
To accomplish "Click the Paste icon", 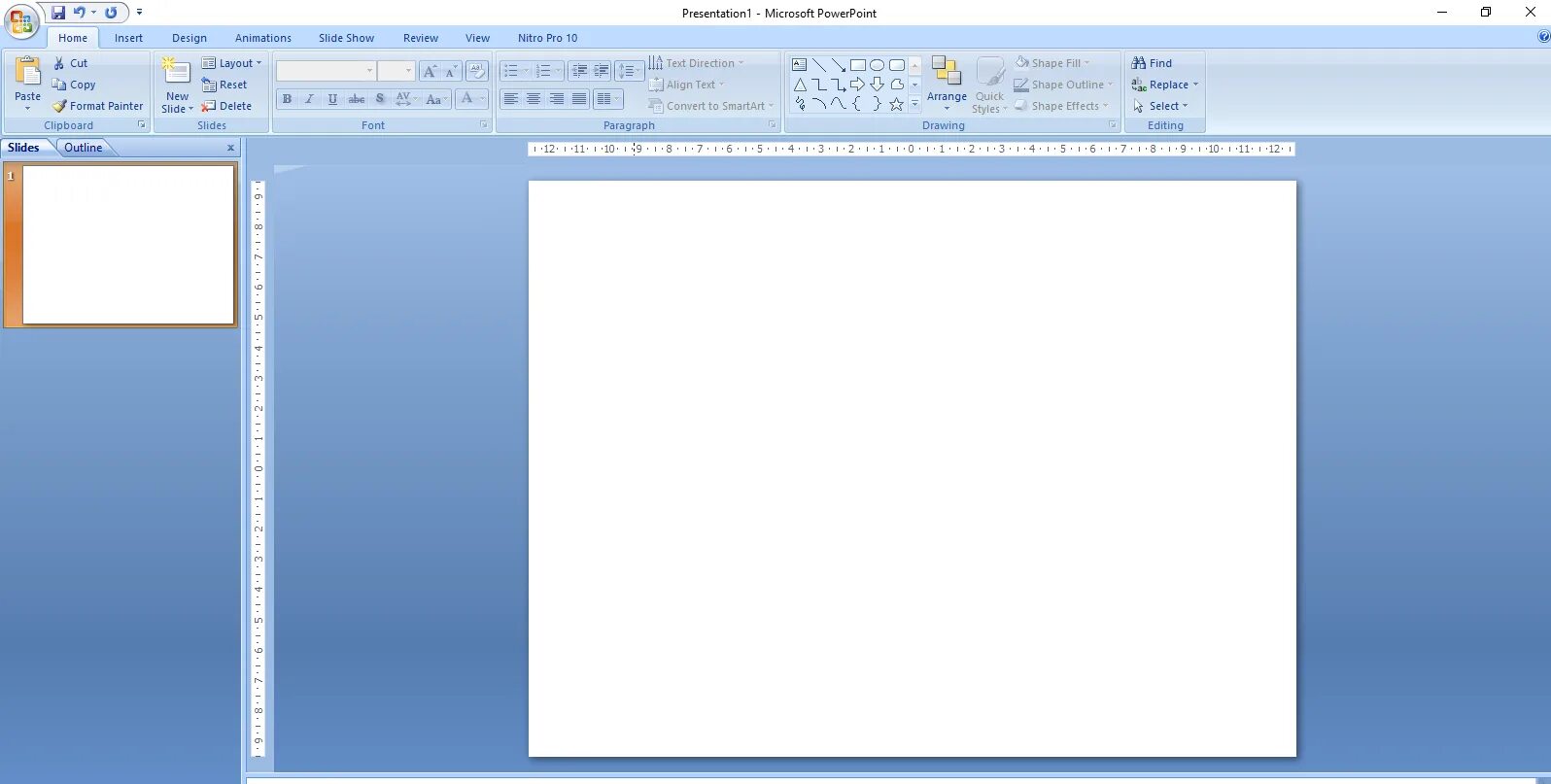I will tap(28, 73).
